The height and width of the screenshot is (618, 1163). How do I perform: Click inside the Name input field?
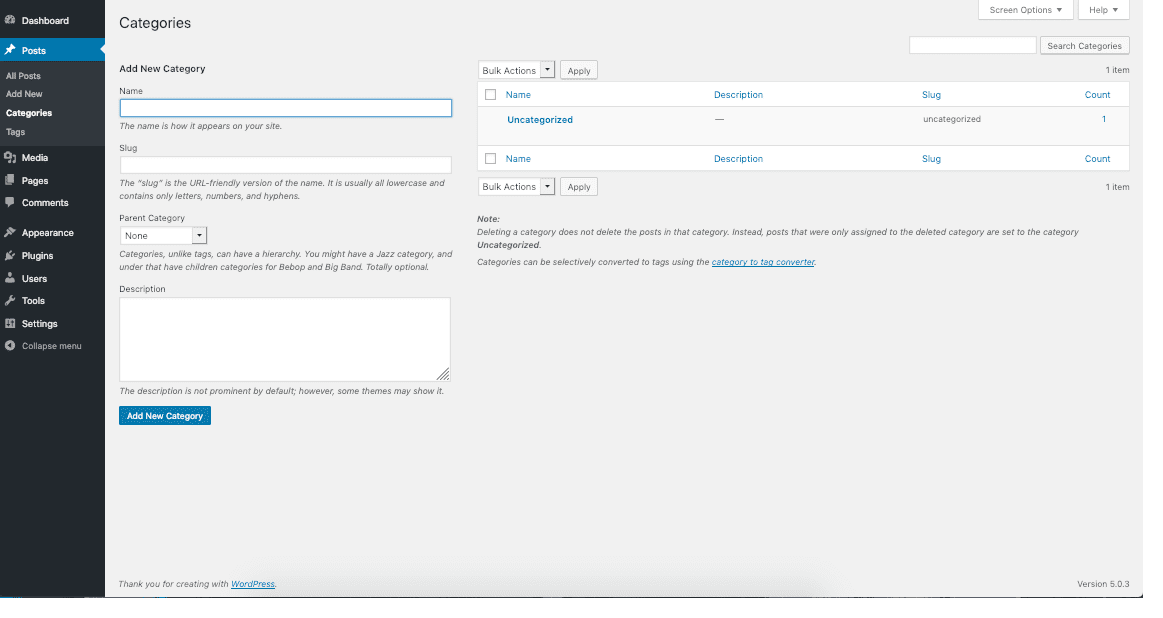pos(285,108)
